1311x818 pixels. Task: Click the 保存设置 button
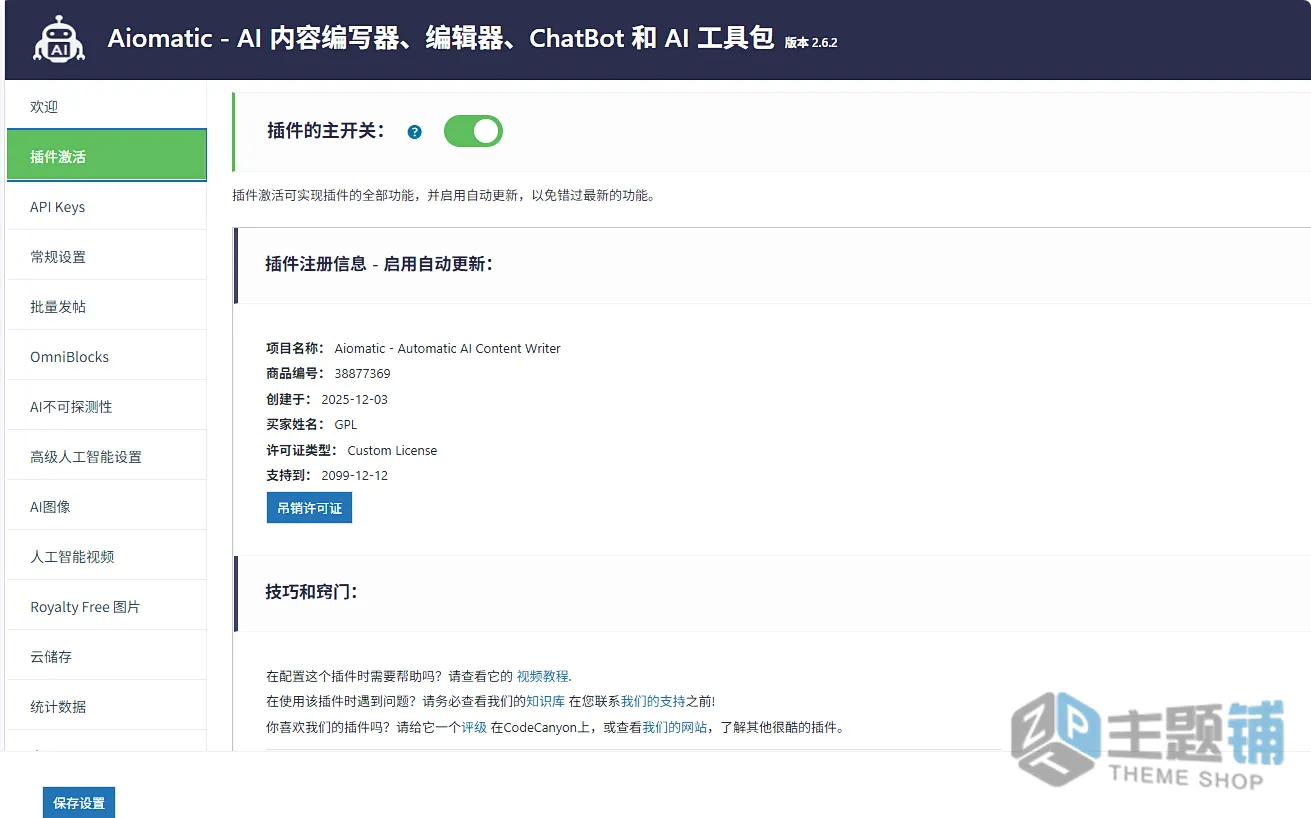point(79,803)
